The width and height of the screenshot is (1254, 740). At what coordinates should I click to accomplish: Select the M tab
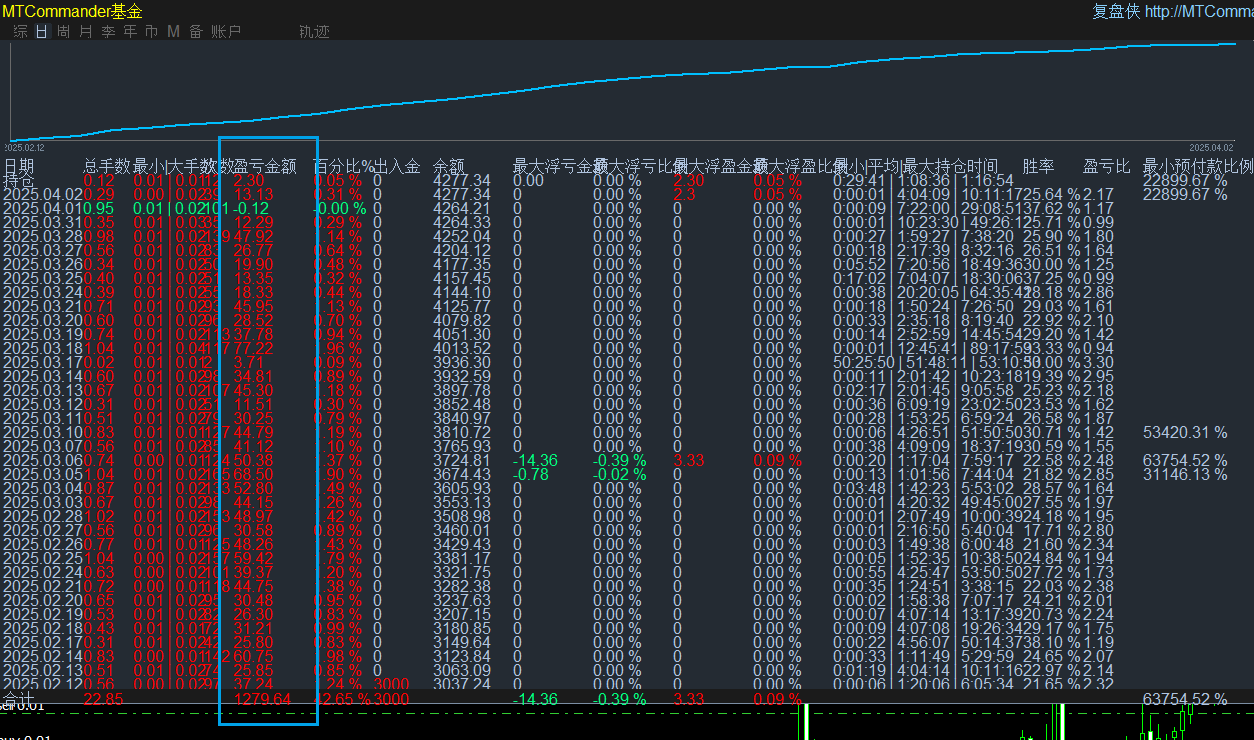pyautogui.click(x=173, y=31)
